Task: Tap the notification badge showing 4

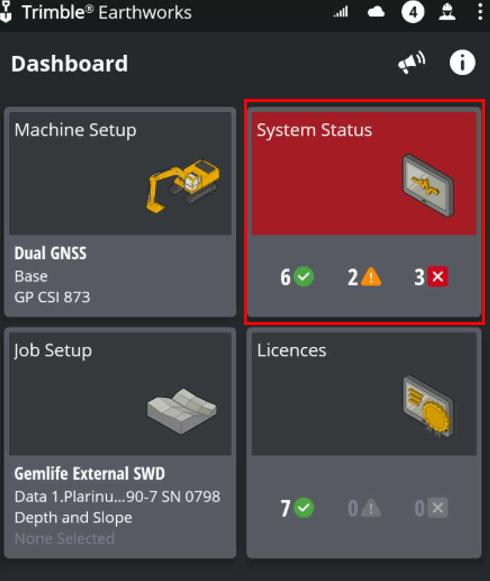Action: (x=413, y=12)
